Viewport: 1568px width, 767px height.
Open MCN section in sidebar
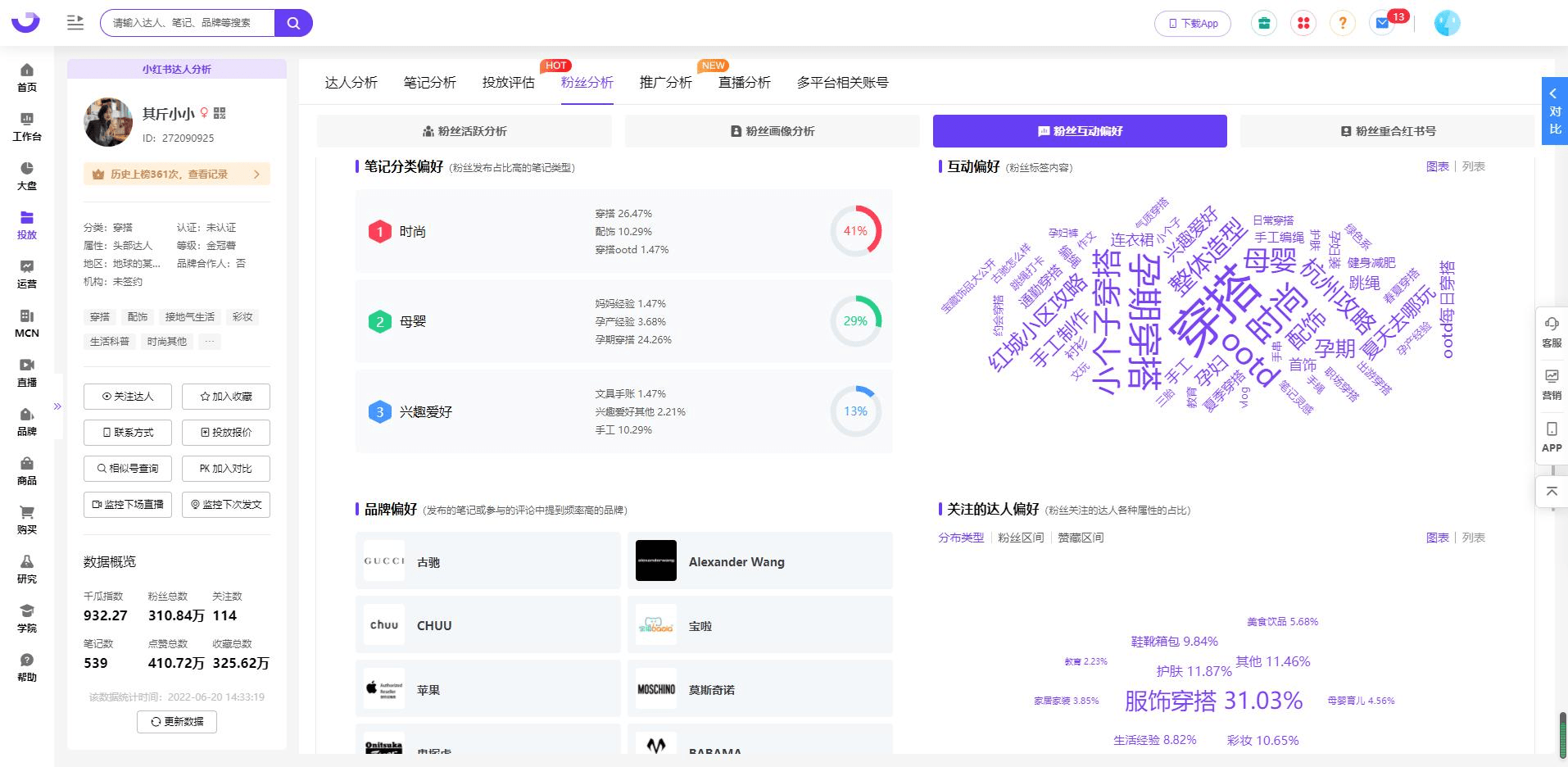27,324
